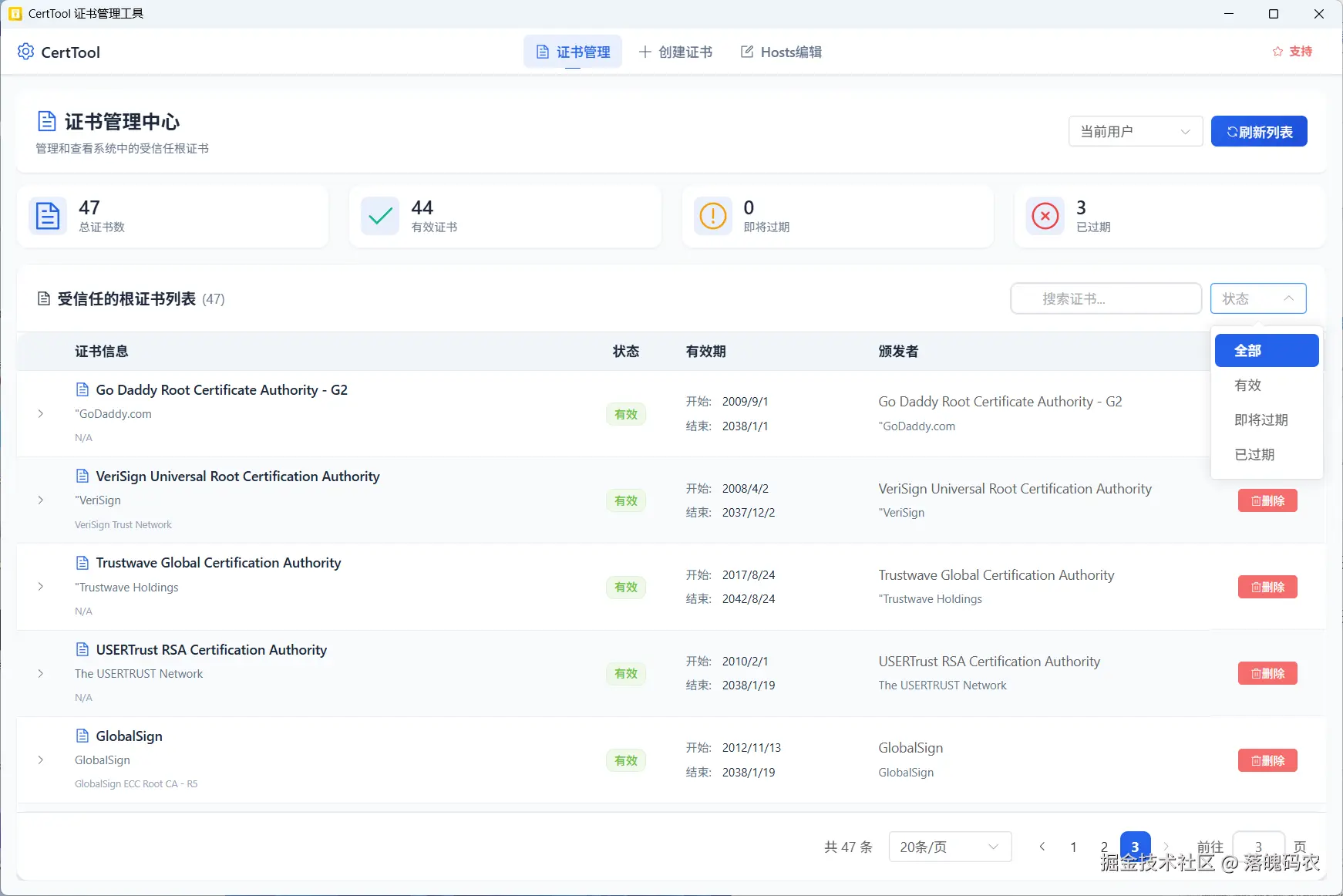Click the VeriSign Universal certificate file icon
Screen dimensions: 1343x896
[x=82, y=476]
